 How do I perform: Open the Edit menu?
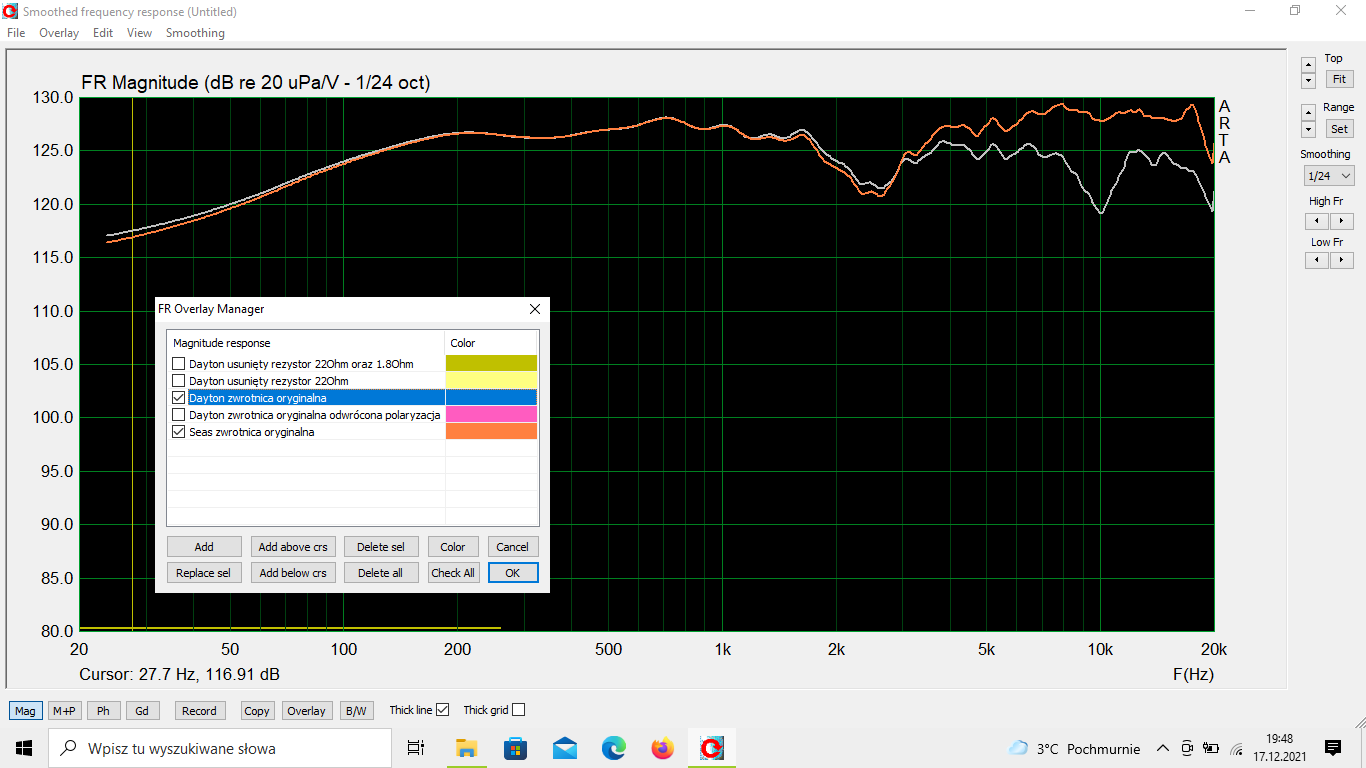tap(103, 33)
